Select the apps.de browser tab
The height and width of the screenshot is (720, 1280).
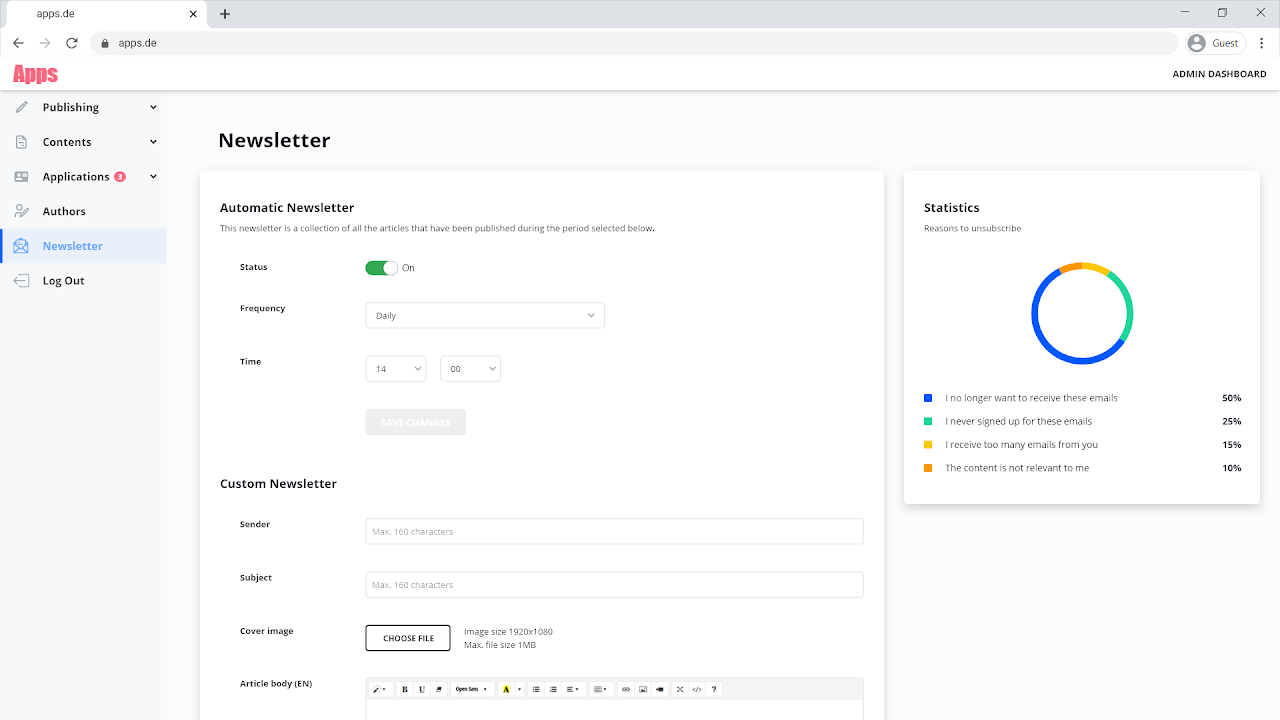pos(105,14)
